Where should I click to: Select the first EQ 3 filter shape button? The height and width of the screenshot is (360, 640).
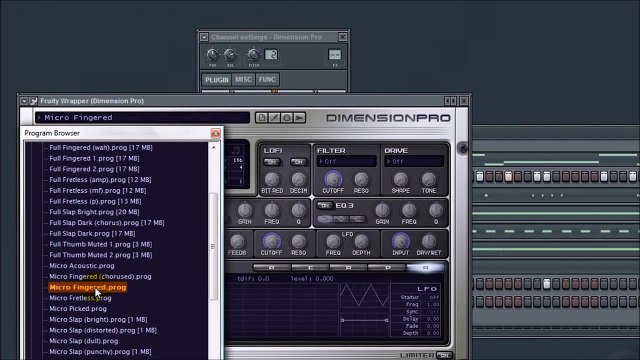coord(325,219)
